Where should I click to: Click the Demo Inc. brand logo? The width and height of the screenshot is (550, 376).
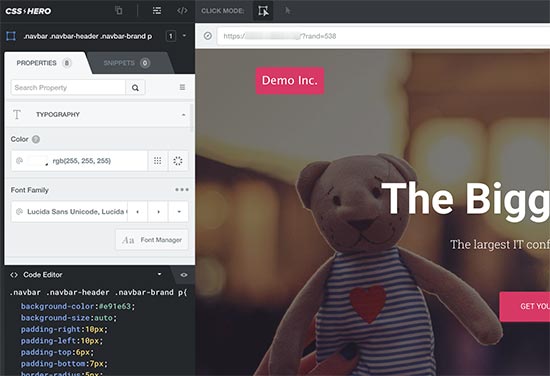click(x=290, y=81)
